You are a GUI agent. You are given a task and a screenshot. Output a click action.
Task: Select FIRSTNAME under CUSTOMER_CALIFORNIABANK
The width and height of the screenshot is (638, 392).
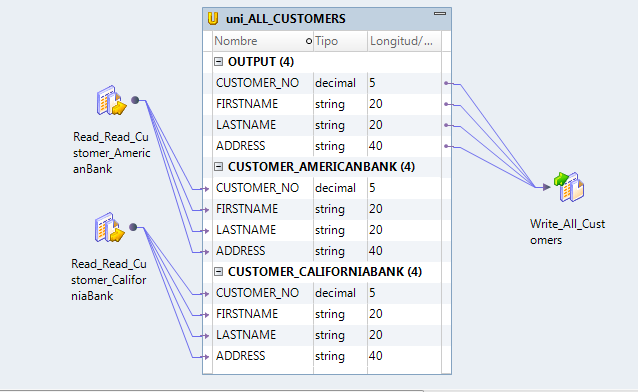point(247,314)
